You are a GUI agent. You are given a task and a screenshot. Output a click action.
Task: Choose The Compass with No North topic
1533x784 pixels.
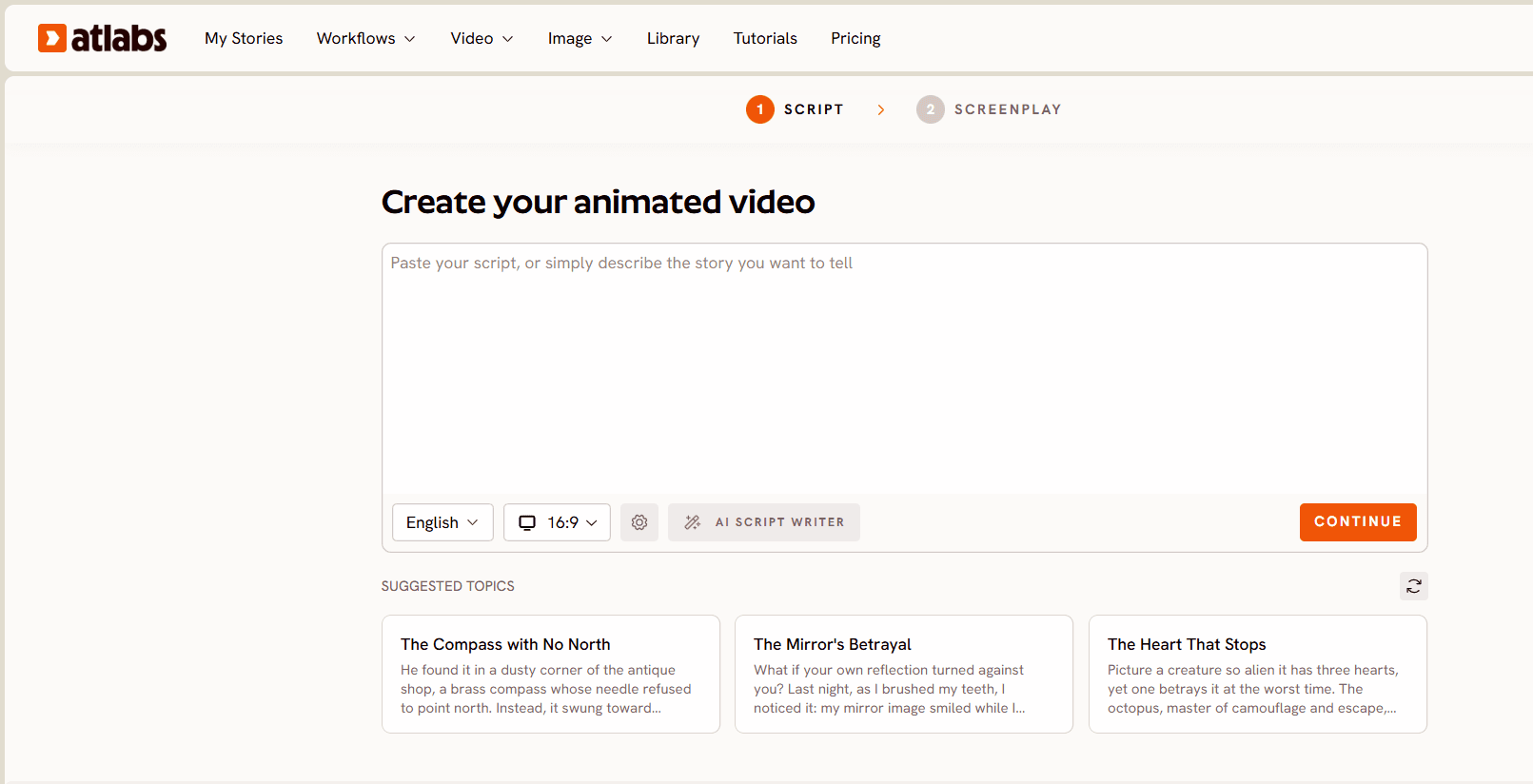[x=551, y=674]
